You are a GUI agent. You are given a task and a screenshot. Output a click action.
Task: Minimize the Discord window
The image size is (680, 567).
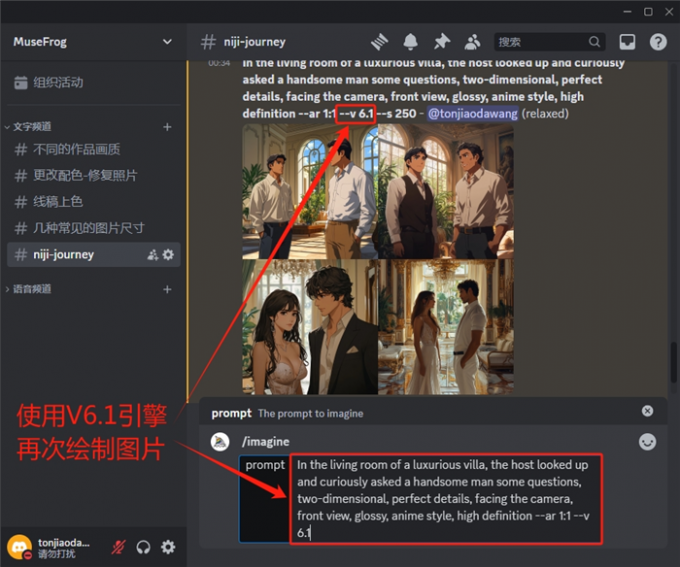click(627, 12)
